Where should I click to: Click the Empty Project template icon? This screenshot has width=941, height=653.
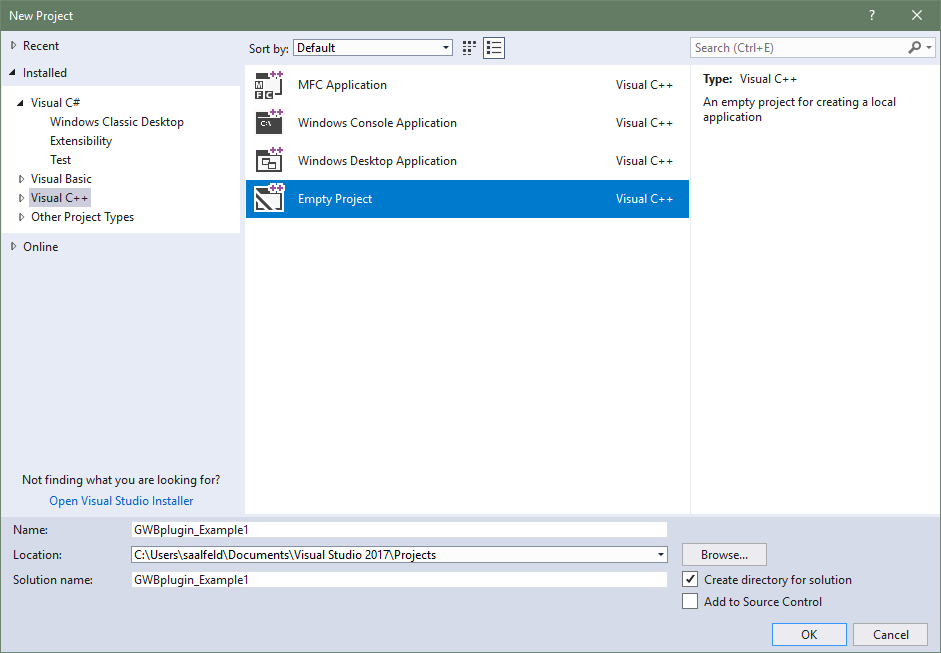[269, 199]
